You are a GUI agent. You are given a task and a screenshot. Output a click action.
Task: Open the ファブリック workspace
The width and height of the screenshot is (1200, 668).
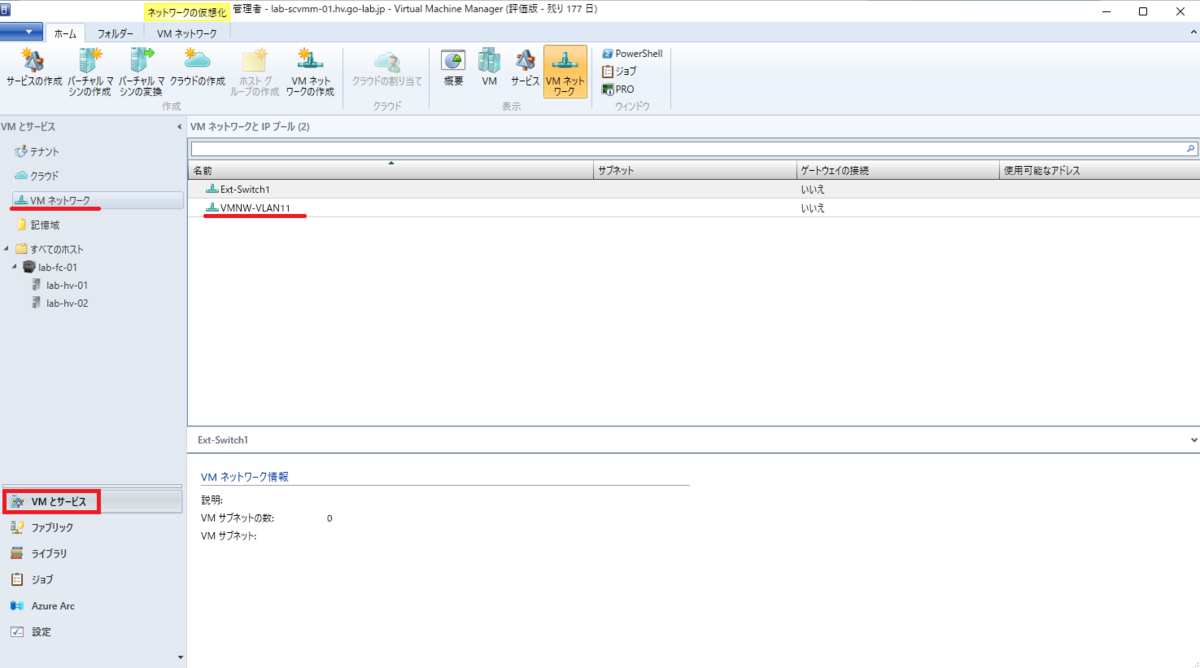tap(93, 527)
